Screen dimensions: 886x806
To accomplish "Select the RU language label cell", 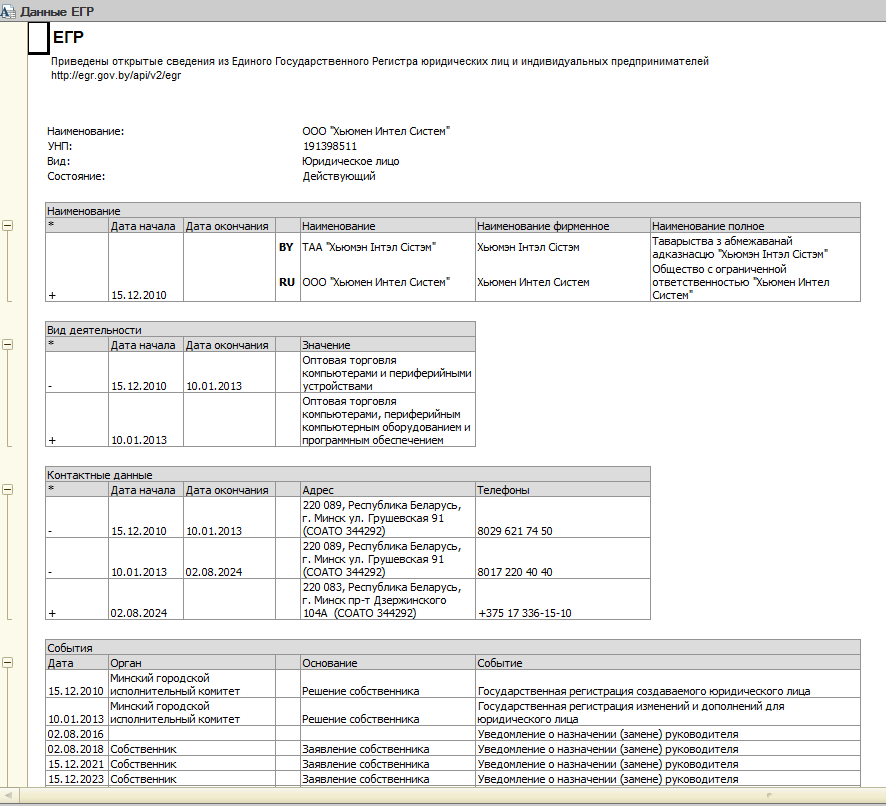I will 286,282.
